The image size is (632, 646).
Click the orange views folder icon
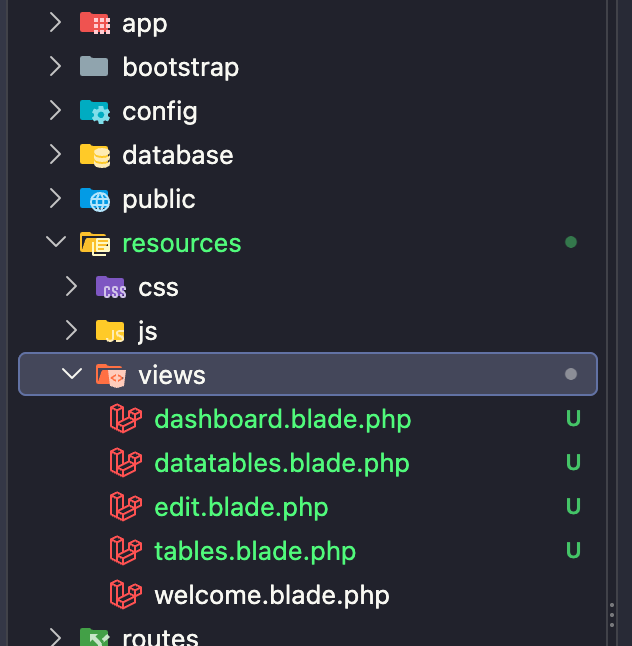pyautogui.click(x=111, y=375)
